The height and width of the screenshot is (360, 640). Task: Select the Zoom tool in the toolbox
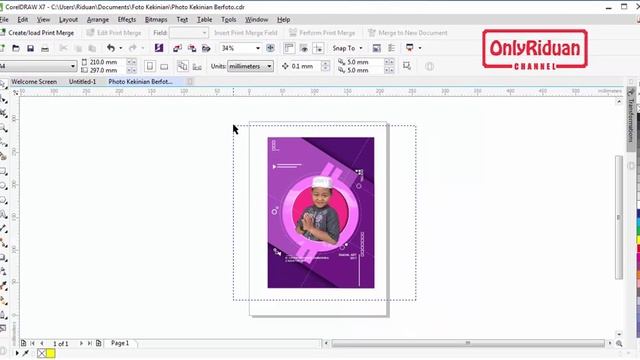(3, 128)
